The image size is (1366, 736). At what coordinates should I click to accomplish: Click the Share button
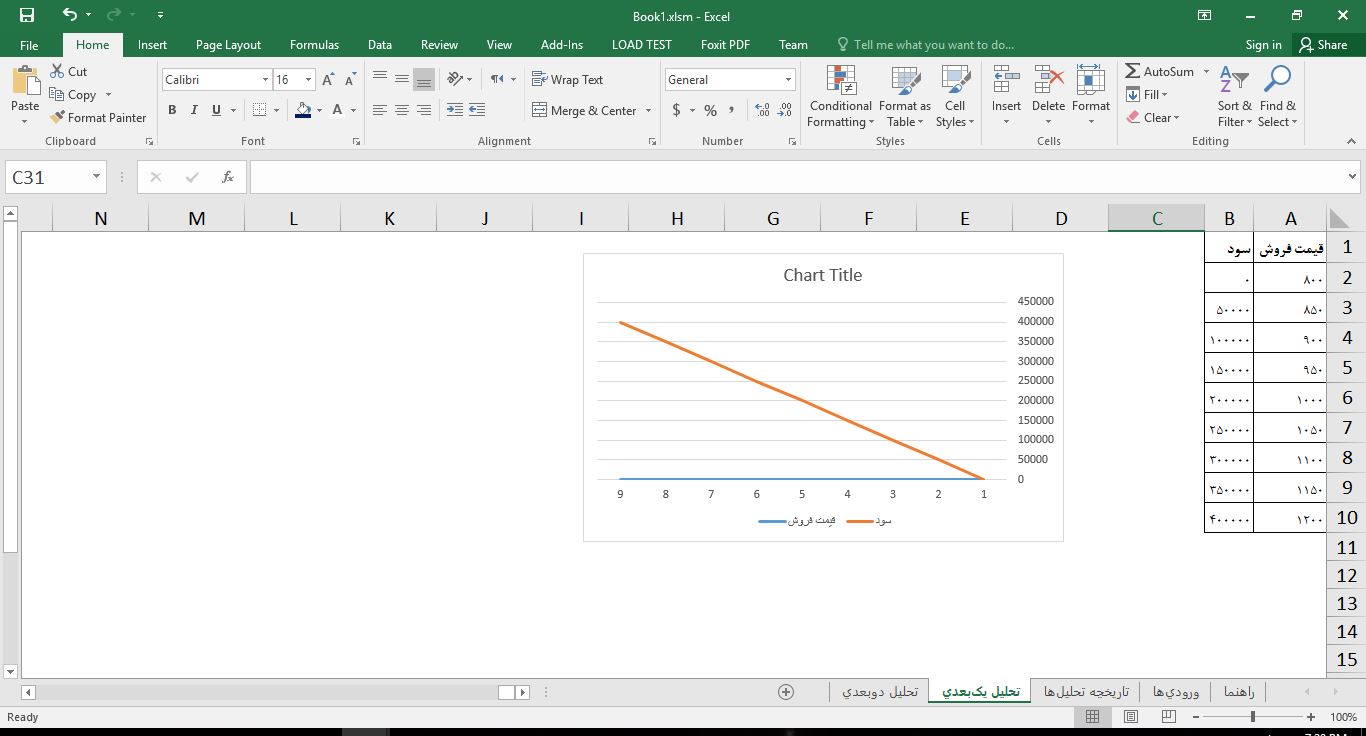coord(1322,45)
